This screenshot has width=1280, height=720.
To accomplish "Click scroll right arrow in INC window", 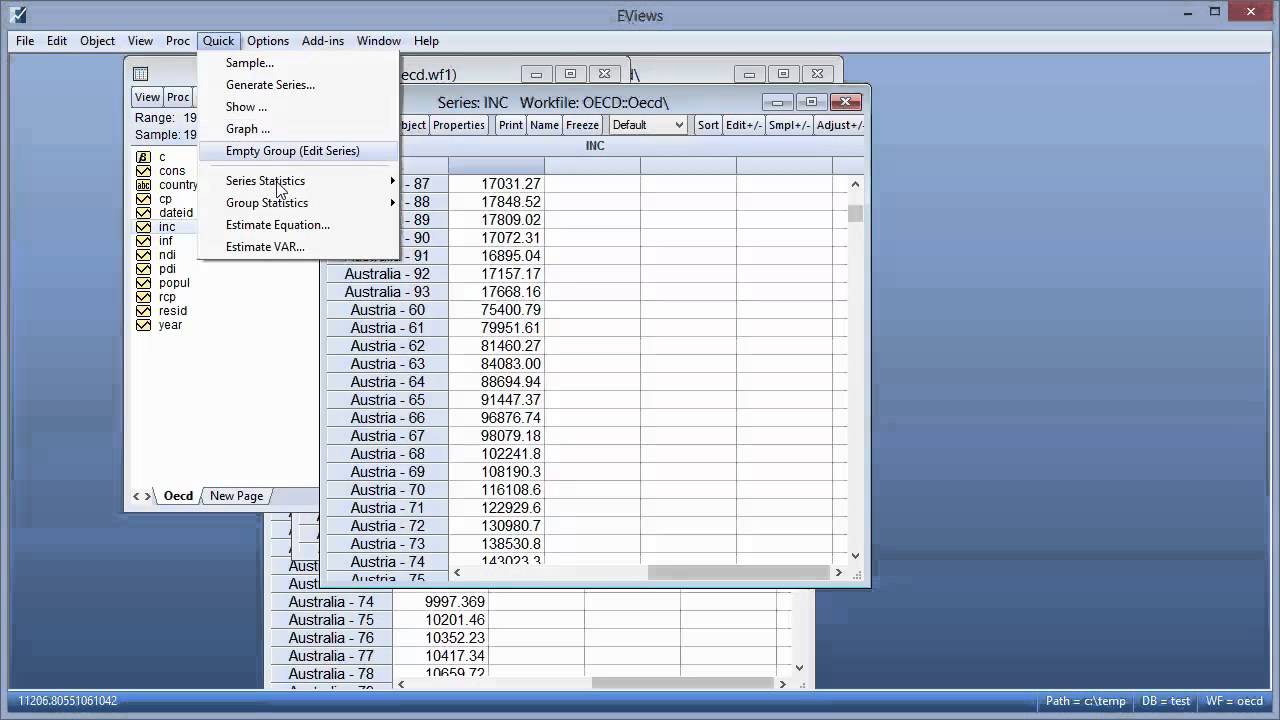I will coord(839,573).
